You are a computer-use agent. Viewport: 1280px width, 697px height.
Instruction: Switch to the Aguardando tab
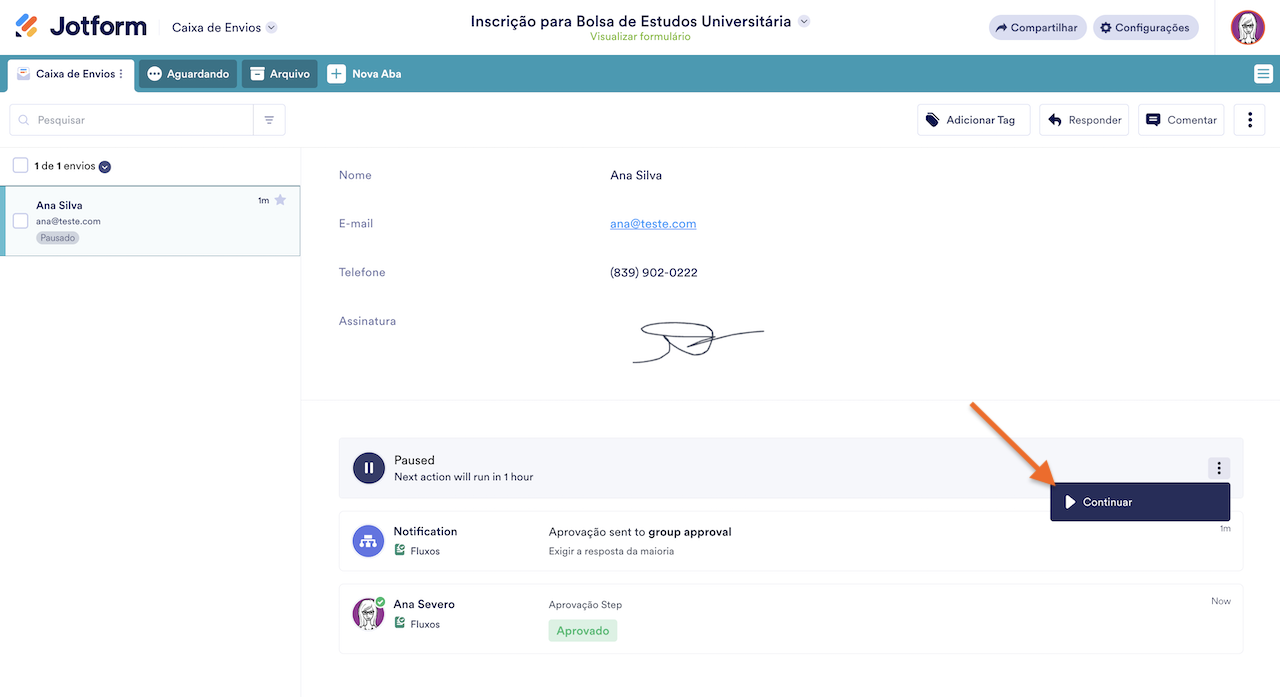188,74
